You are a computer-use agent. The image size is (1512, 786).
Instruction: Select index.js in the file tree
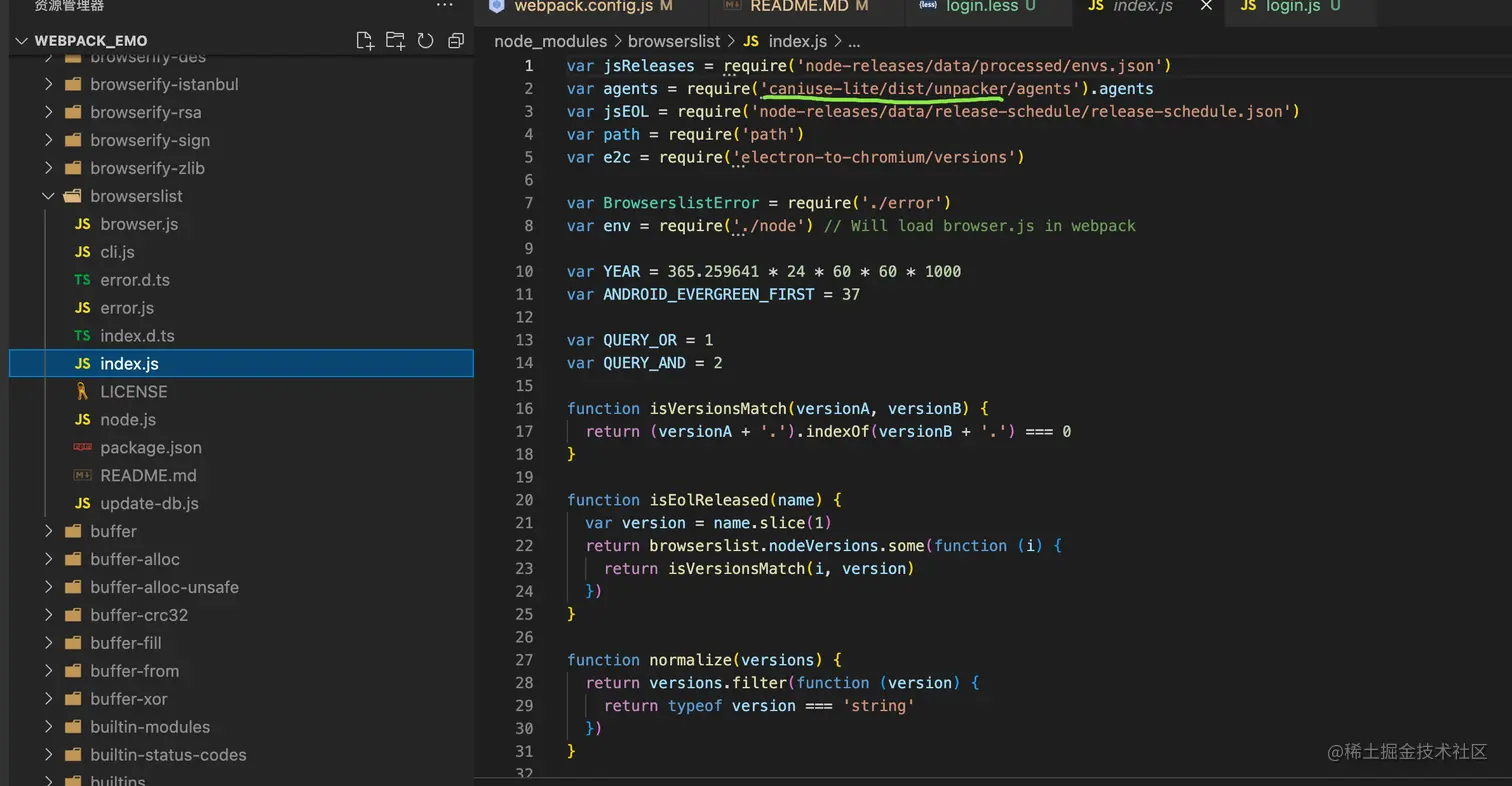[x=241, y=364]
